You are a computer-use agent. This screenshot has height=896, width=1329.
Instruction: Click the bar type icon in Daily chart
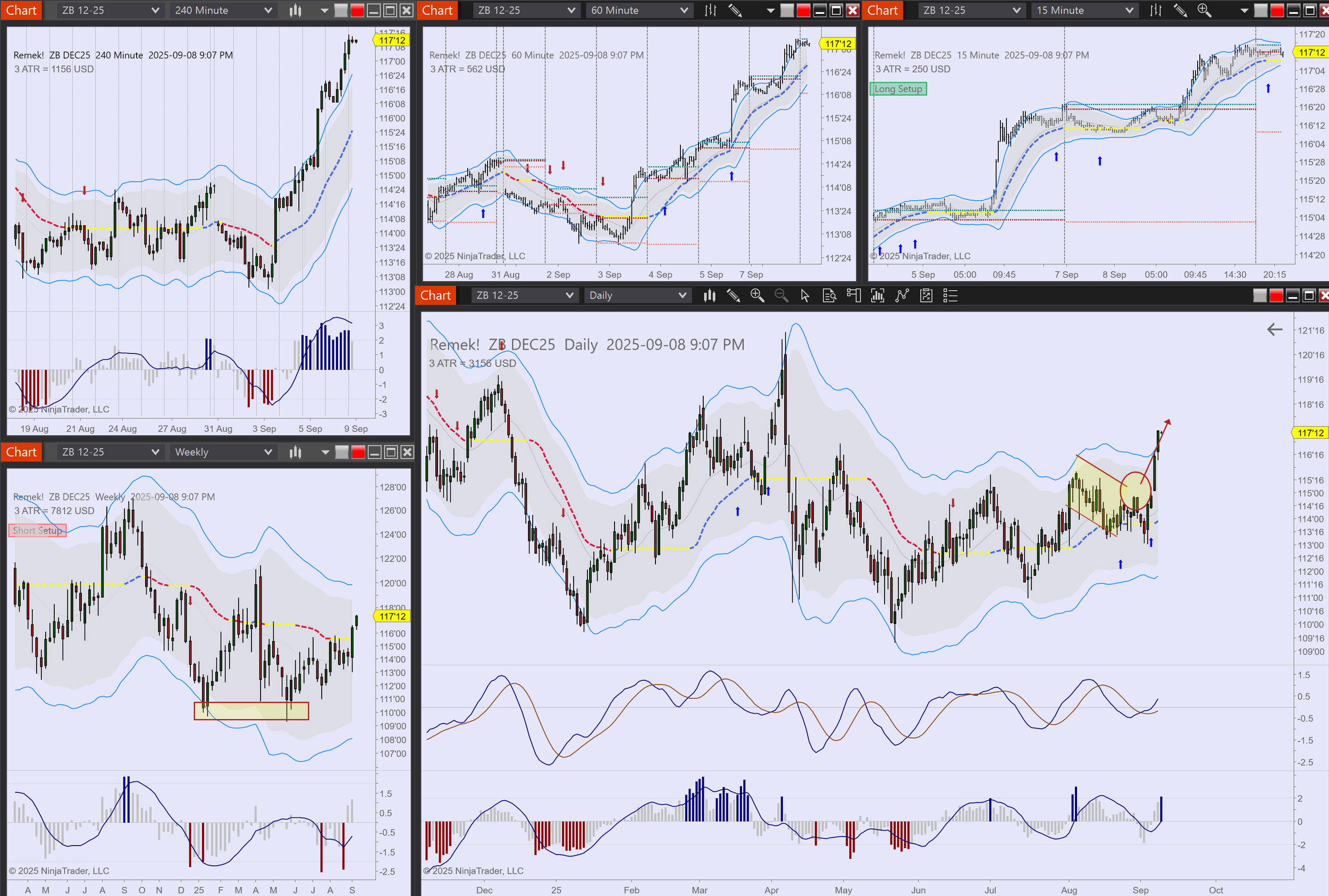[x=709, y=295]
